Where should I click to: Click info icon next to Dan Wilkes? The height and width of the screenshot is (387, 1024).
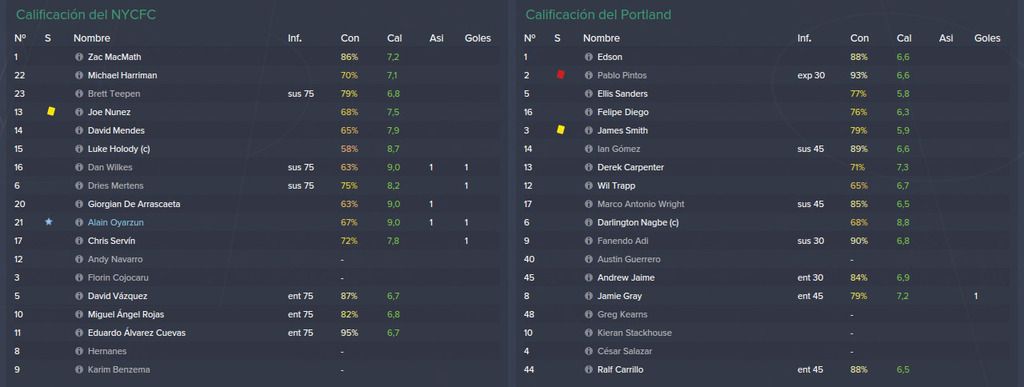tap(79, 167)
